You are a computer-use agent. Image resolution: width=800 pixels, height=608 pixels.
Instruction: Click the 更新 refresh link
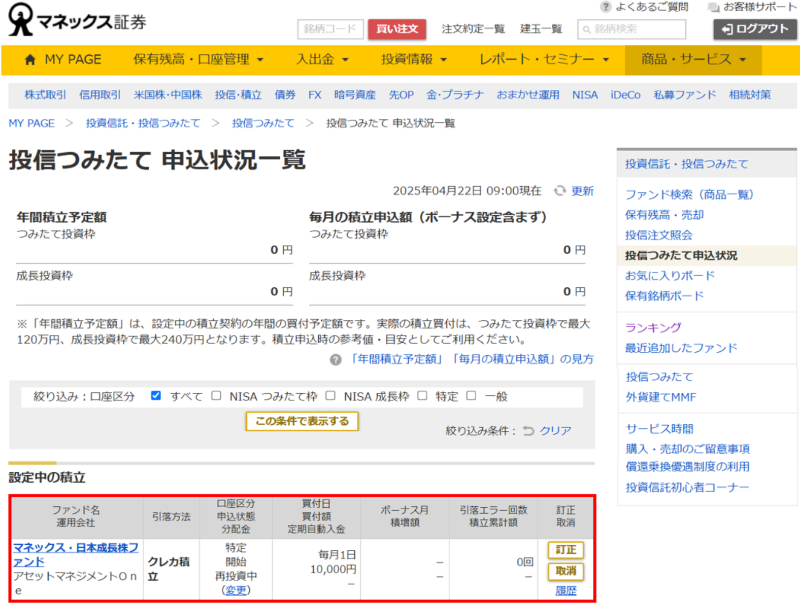(582, 191)
